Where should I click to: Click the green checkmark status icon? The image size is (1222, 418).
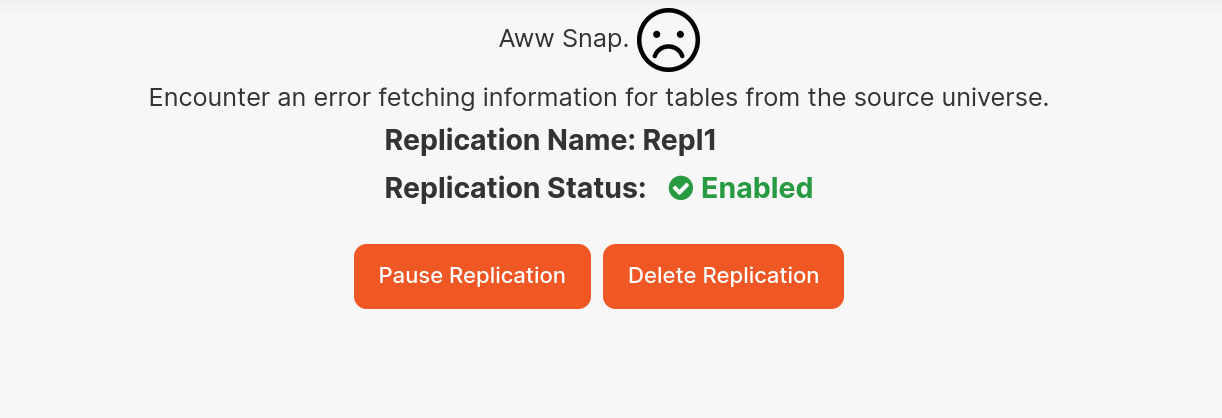[681, 188]
